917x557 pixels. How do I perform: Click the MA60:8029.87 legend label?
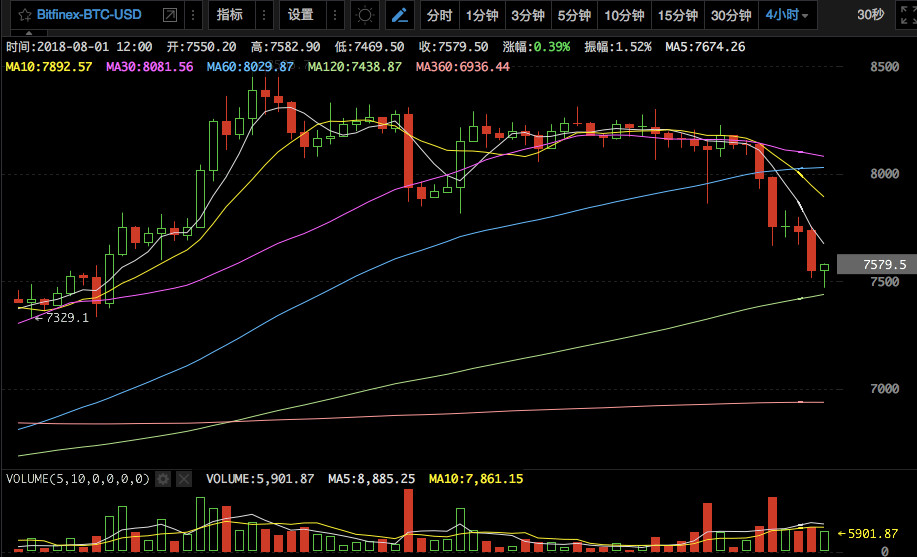pos(250,67)
